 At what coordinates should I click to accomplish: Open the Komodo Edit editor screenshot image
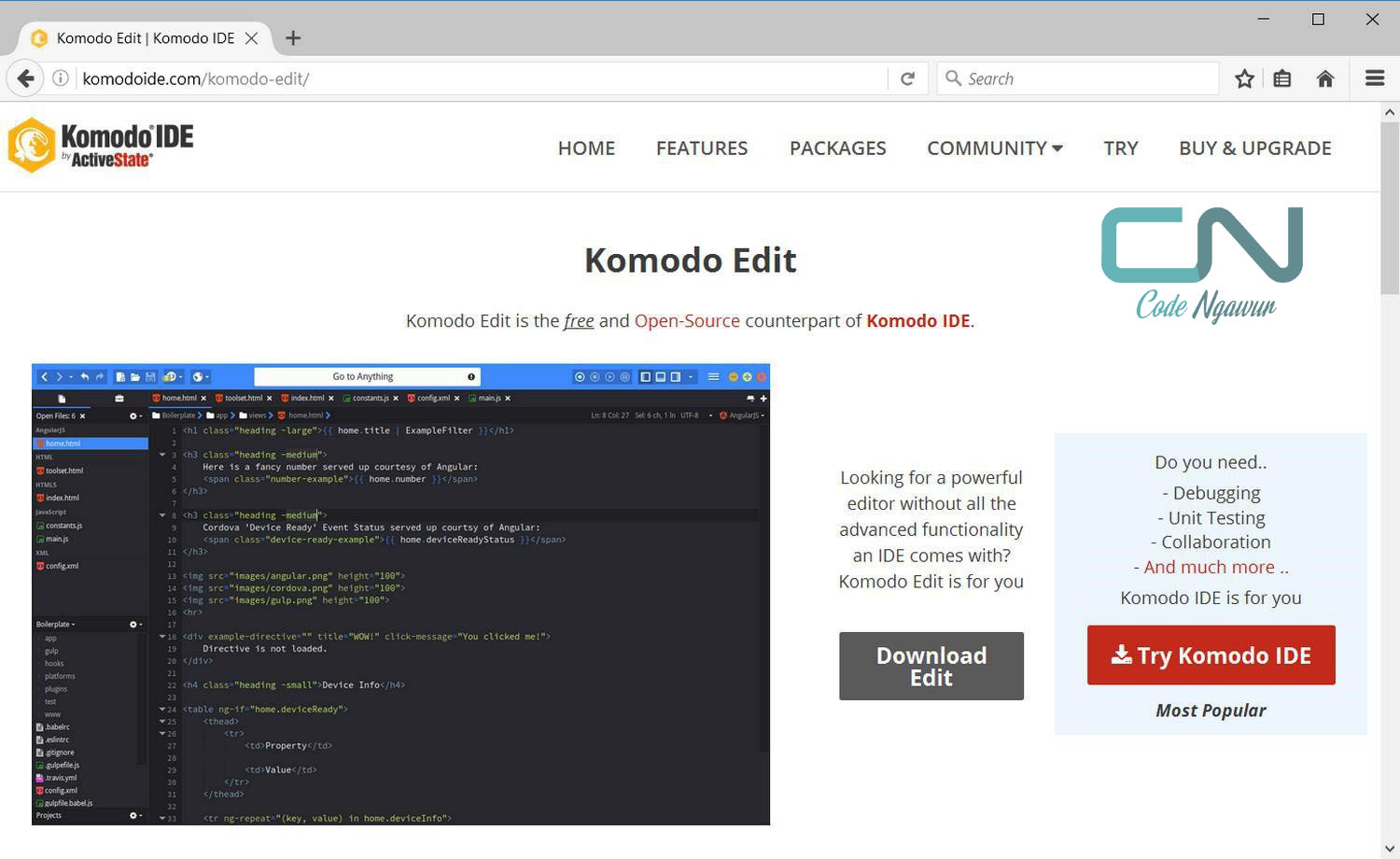(400, 594)
